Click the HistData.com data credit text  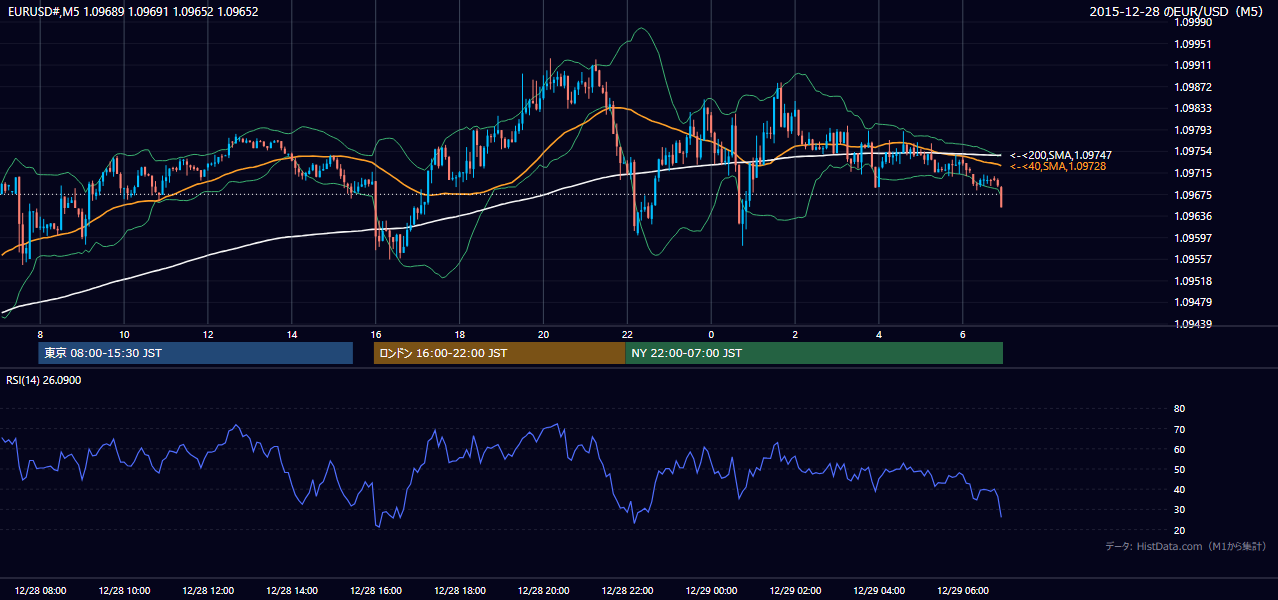[1186, 546]
